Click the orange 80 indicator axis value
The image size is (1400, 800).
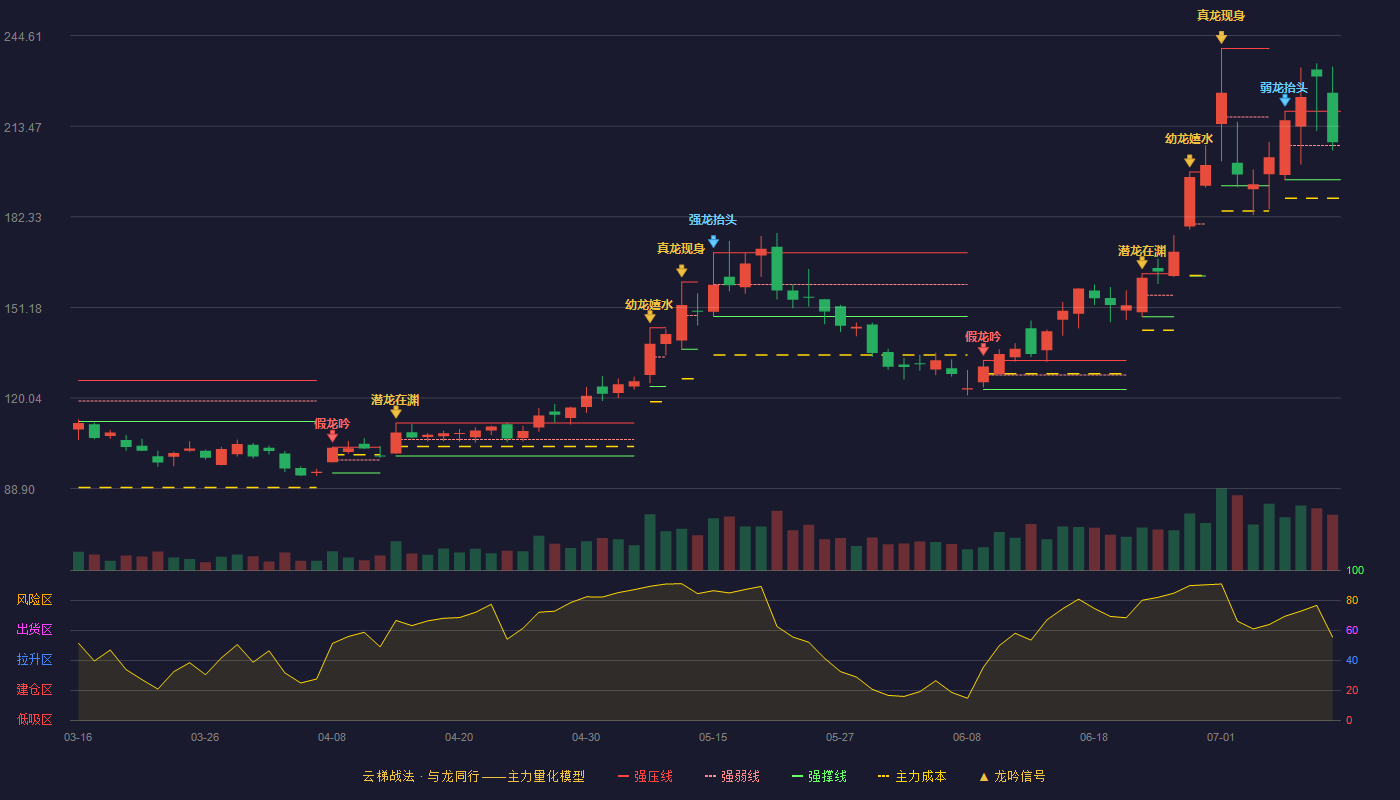click(x=1351, y=600)
